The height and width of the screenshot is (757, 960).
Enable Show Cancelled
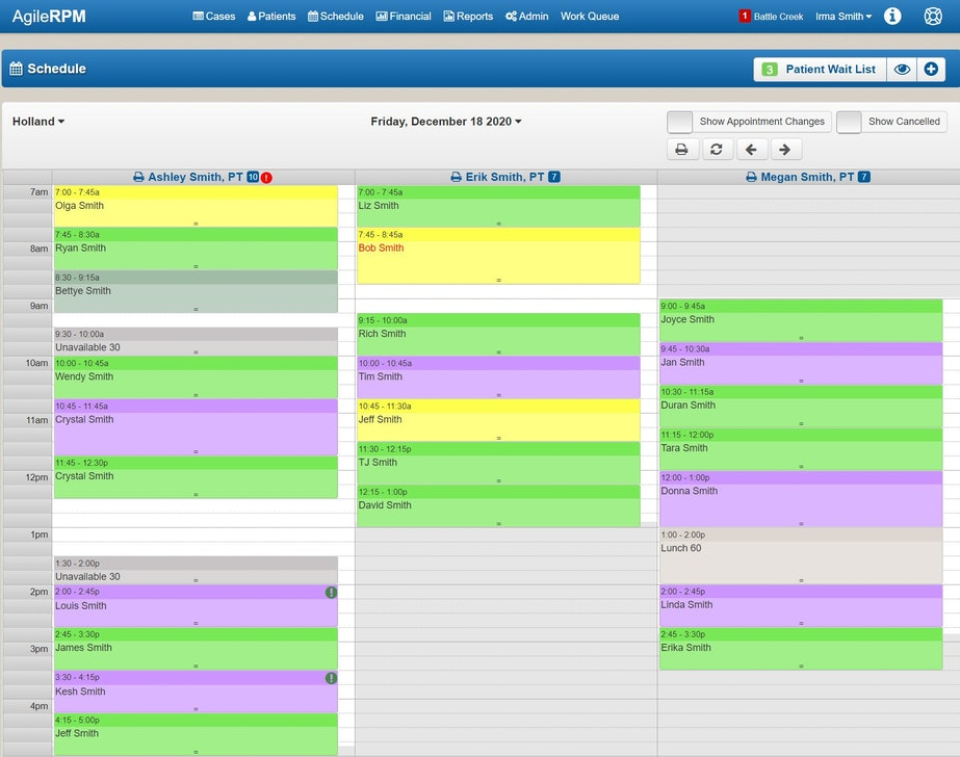(851, 121)
